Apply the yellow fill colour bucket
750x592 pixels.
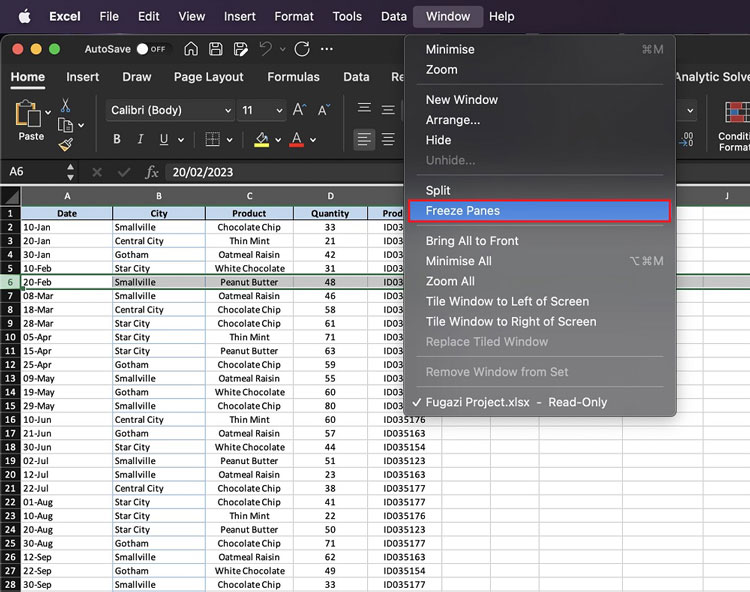[x=261, y=140]
